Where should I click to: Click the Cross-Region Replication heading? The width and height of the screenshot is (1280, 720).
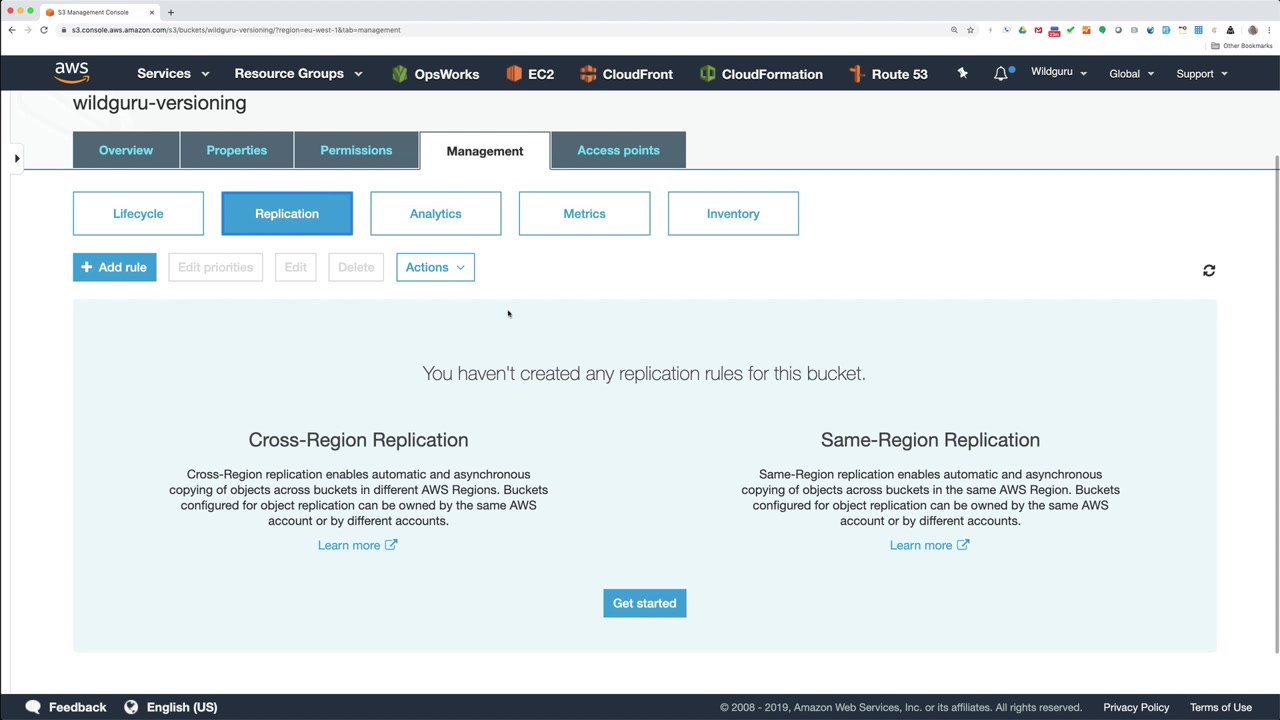358,440
